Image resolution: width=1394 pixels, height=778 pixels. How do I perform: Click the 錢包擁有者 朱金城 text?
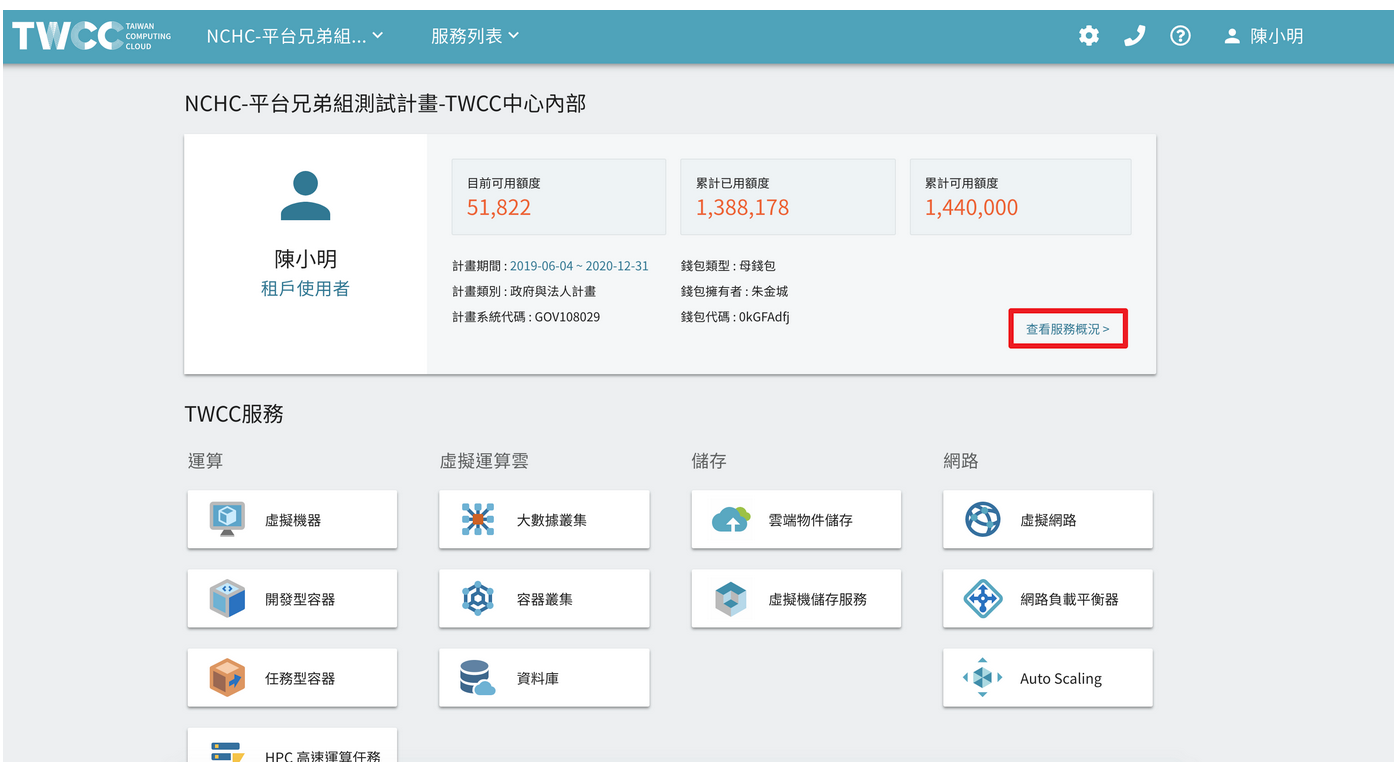734,292
